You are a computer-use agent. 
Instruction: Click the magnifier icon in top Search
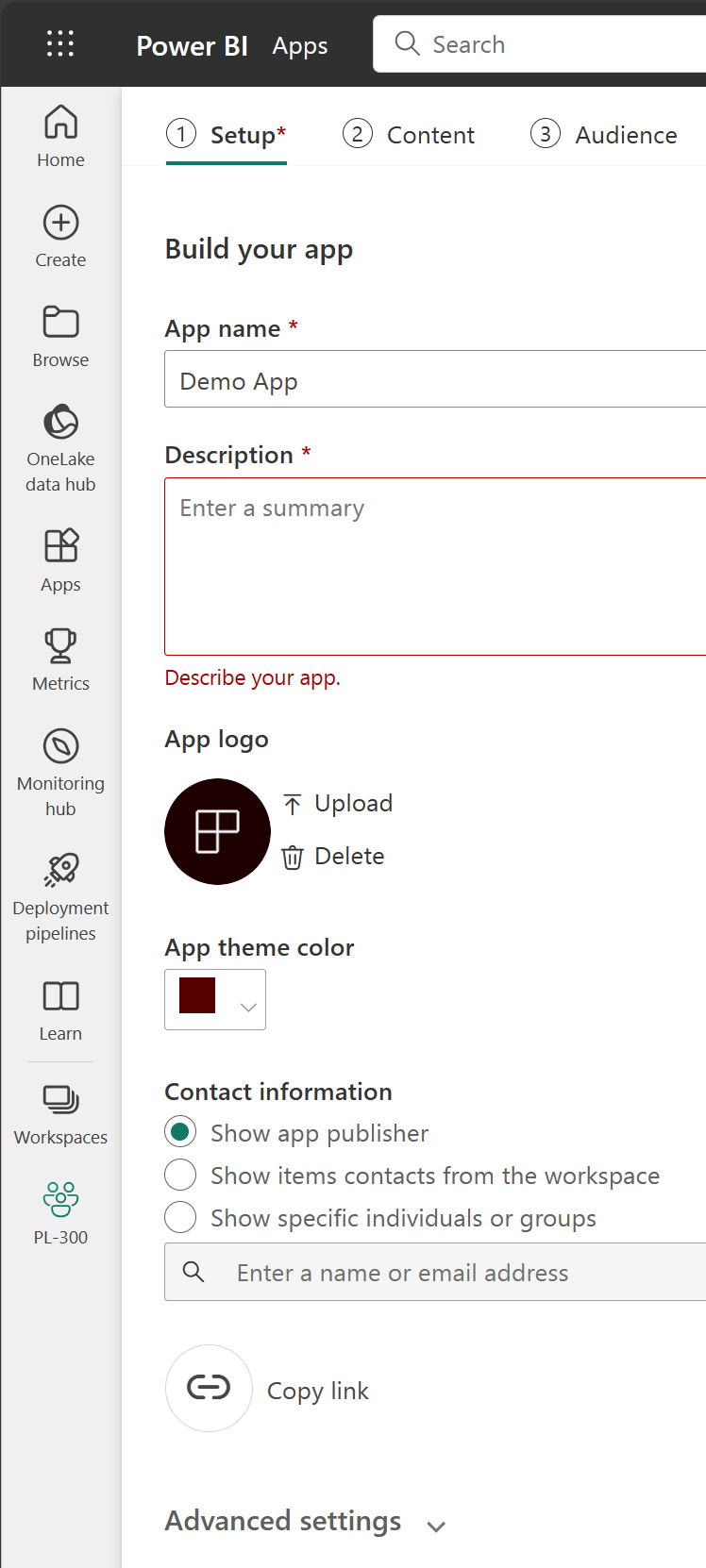407,43
